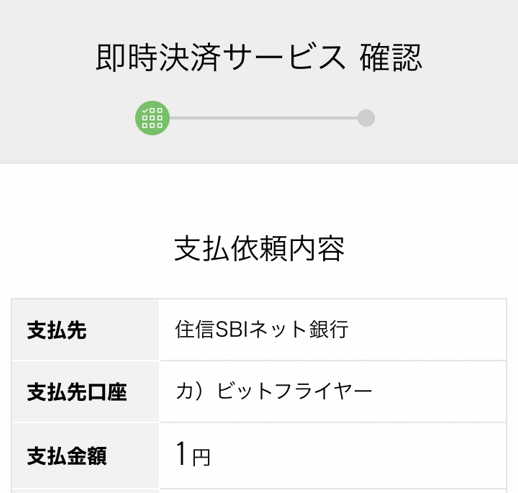Click the 支払先 row label
The image size is (518, 493).
click(x=57, y=330)
